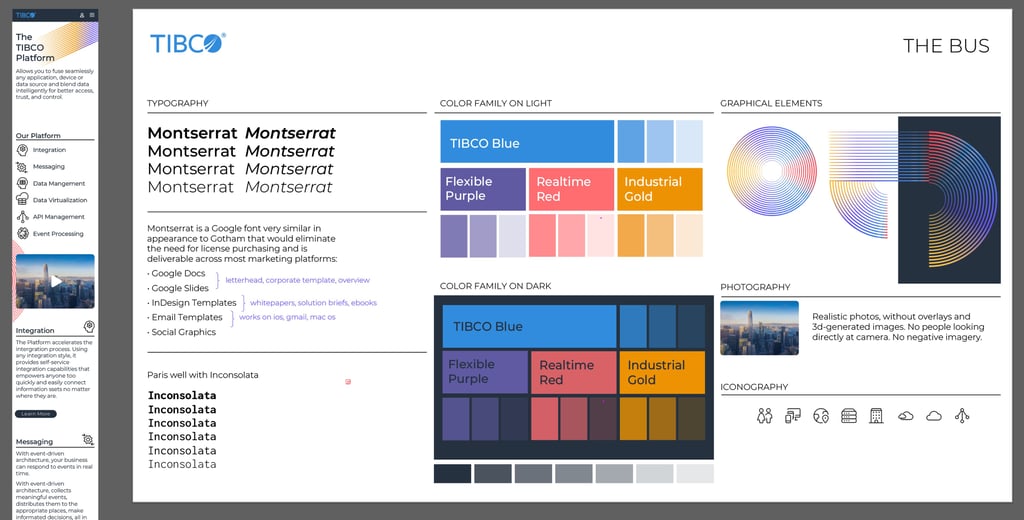Pick the darkest grey swatch in bottom row
1024x520 pixels.
click(x=453, y=474)
